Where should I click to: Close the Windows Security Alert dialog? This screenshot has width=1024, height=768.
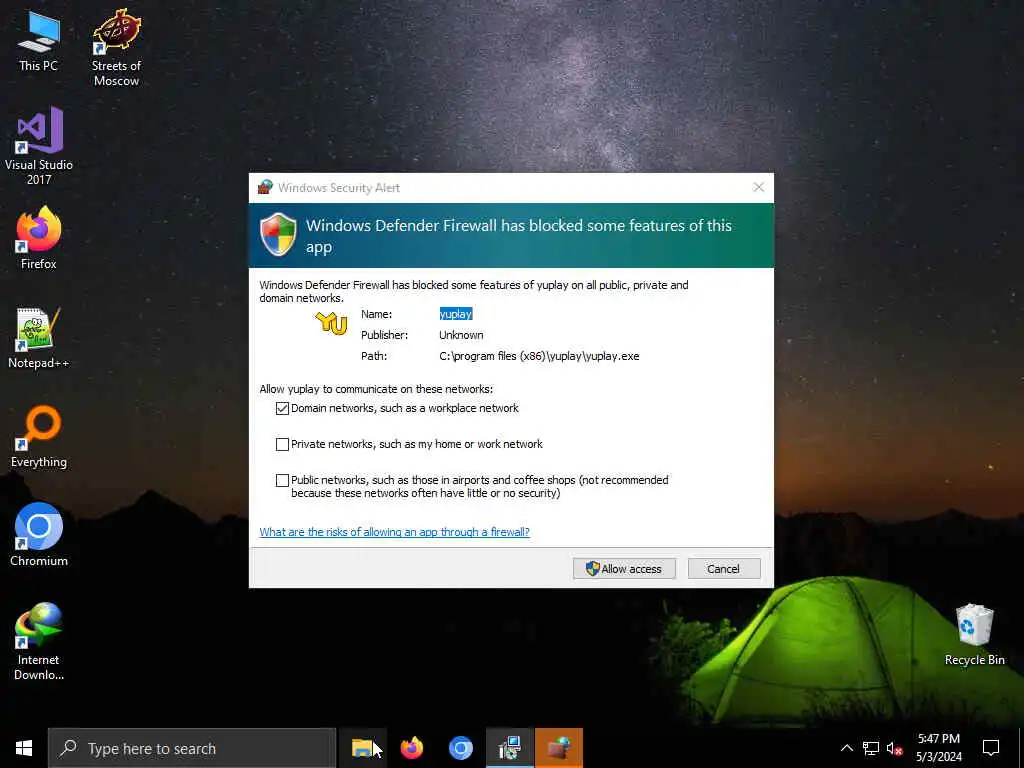coord(758,187)
